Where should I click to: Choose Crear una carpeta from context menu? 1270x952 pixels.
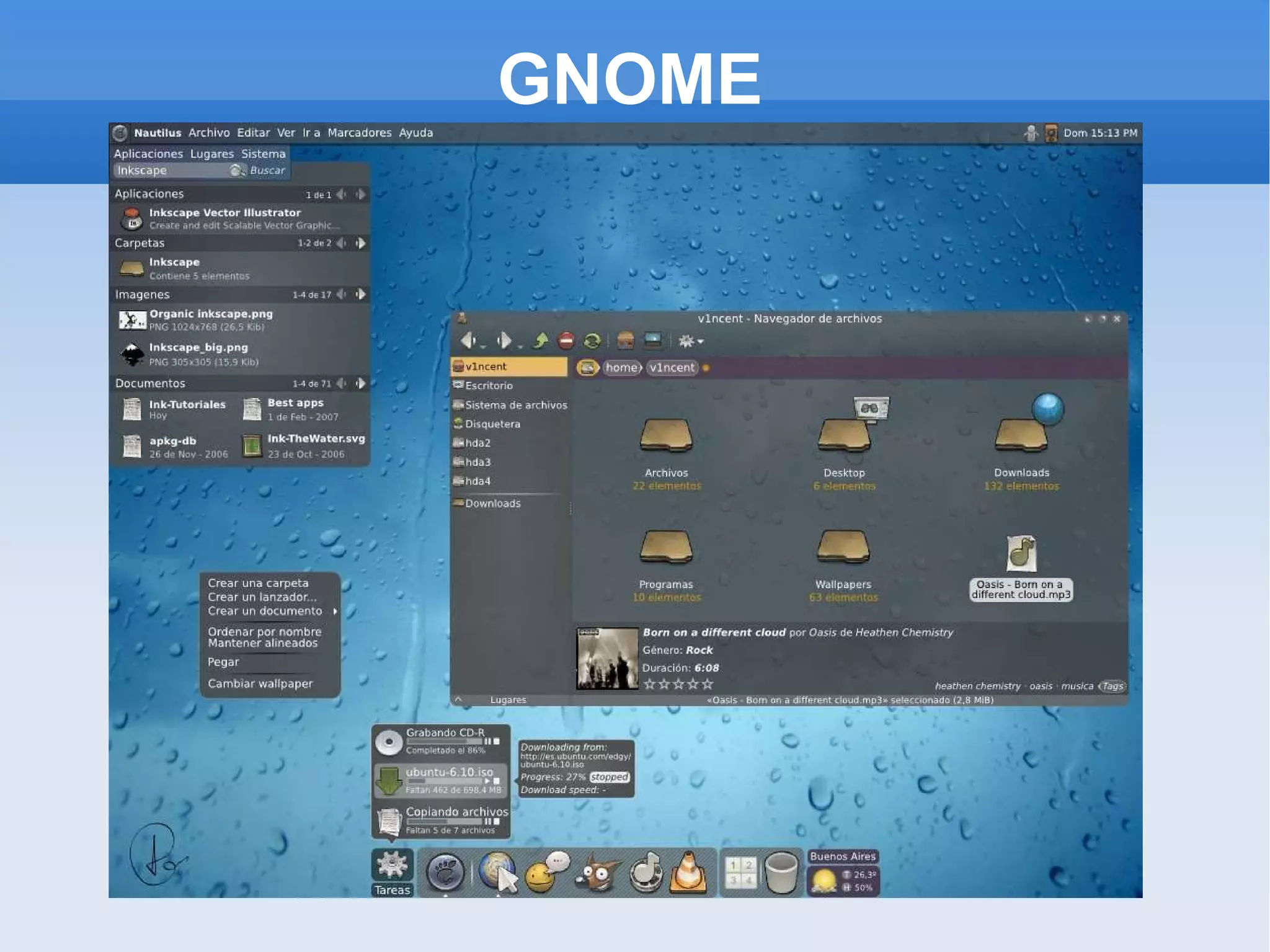point(258,584)
